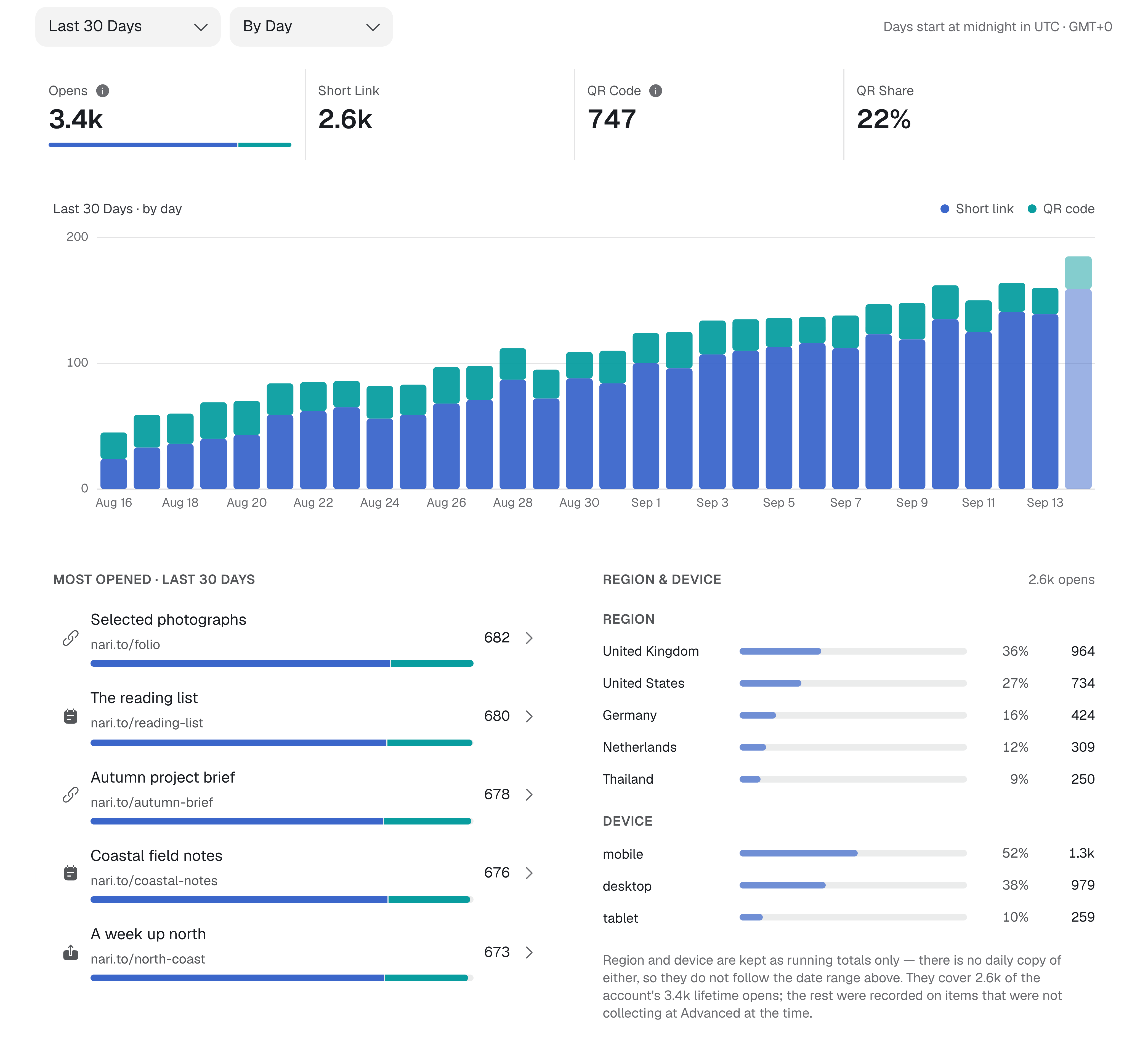Click the Germany 424 count
Viewport: 1148px width, 1046px height.
pos(1083,715)
